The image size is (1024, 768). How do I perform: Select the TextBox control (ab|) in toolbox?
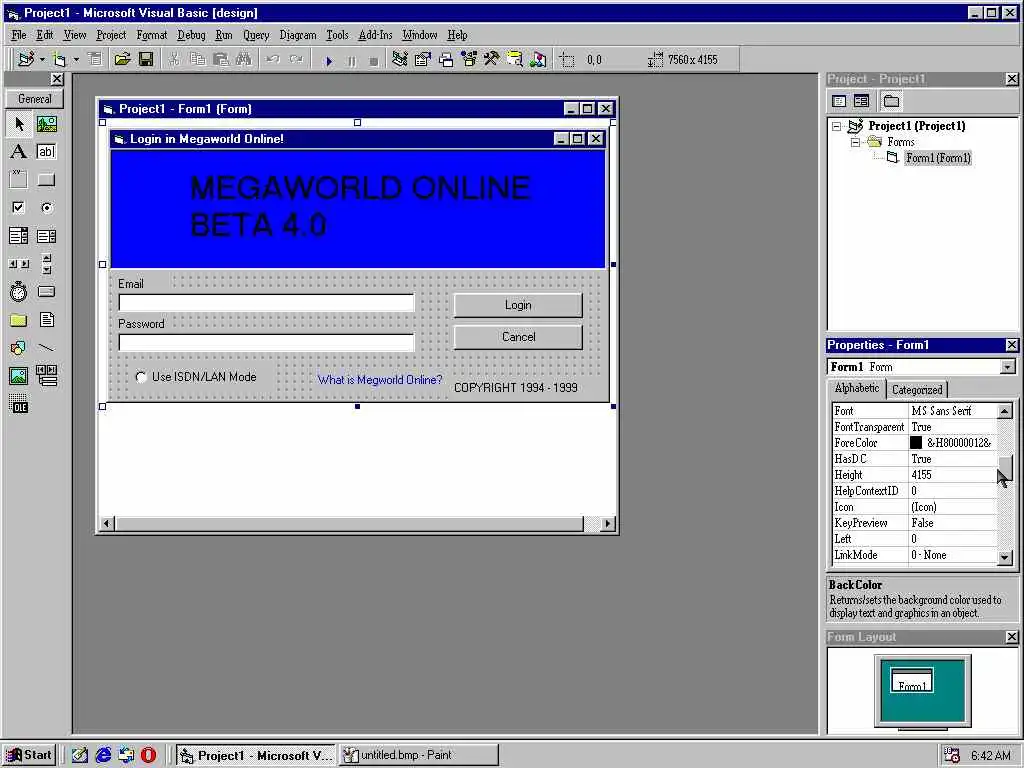pyautogui.click(x=46, y=152)
